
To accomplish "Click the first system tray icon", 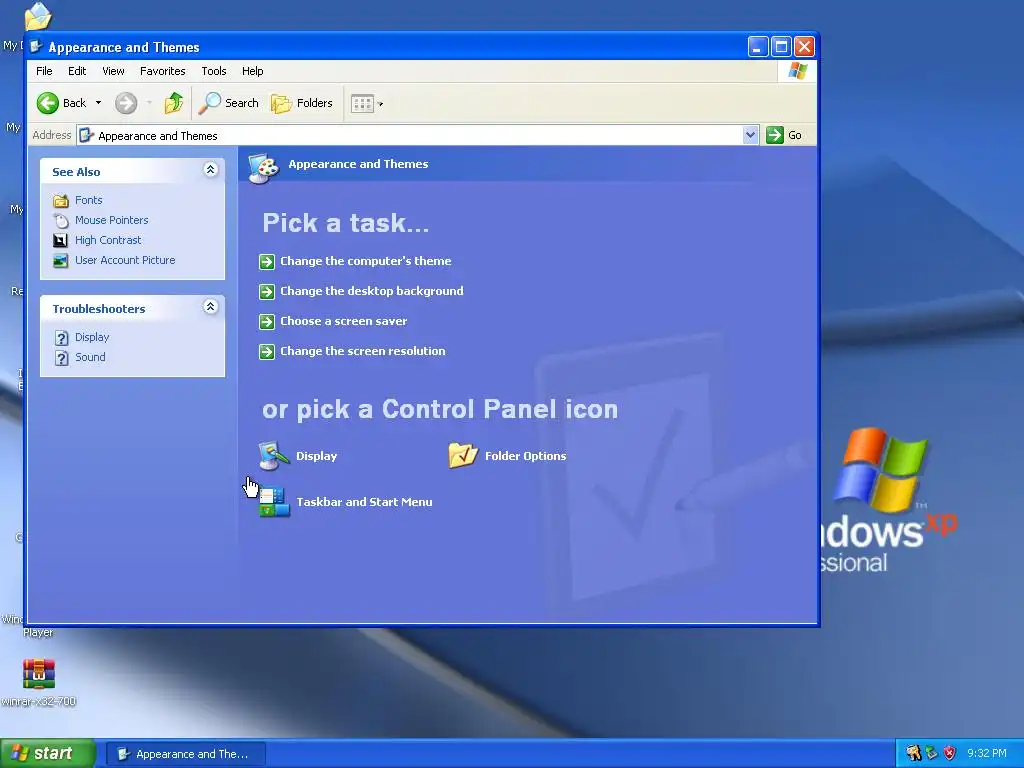I will [913, 753].
